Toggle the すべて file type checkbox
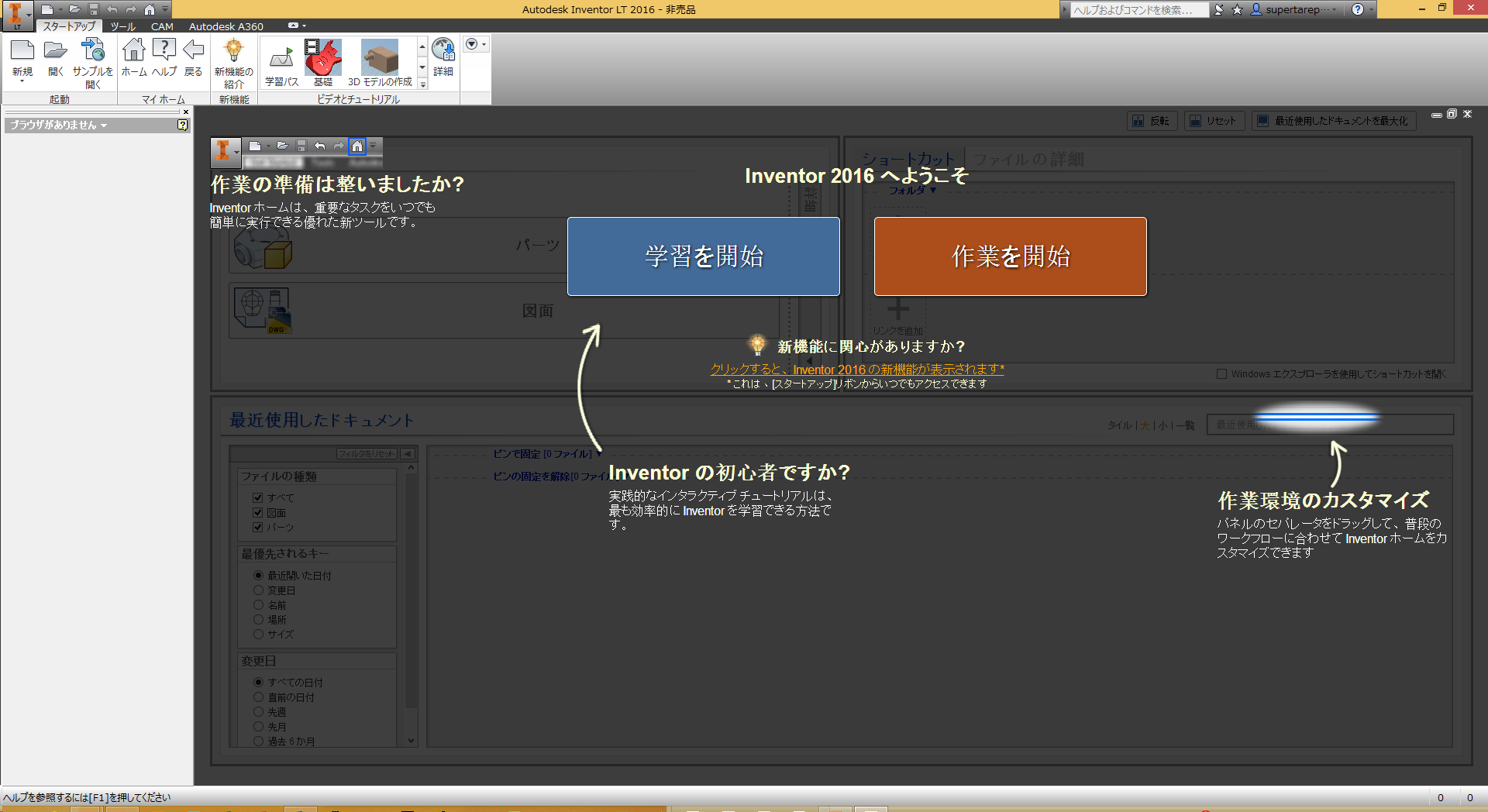The height and width of the screenshot is (812, 1488). pyautogui.click(x=258, y=497)
